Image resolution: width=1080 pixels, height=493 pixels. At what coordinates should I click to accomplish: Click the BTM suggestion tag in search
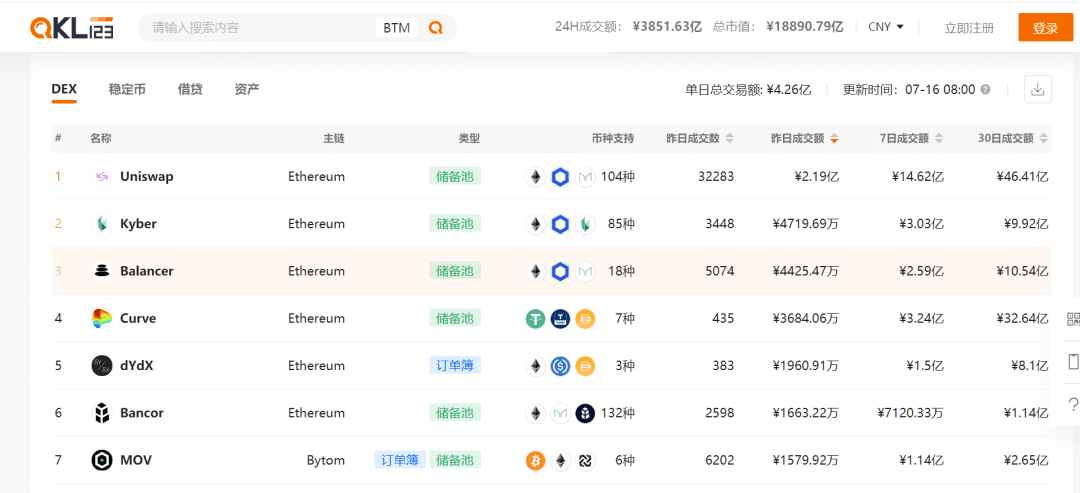[397, 28]
